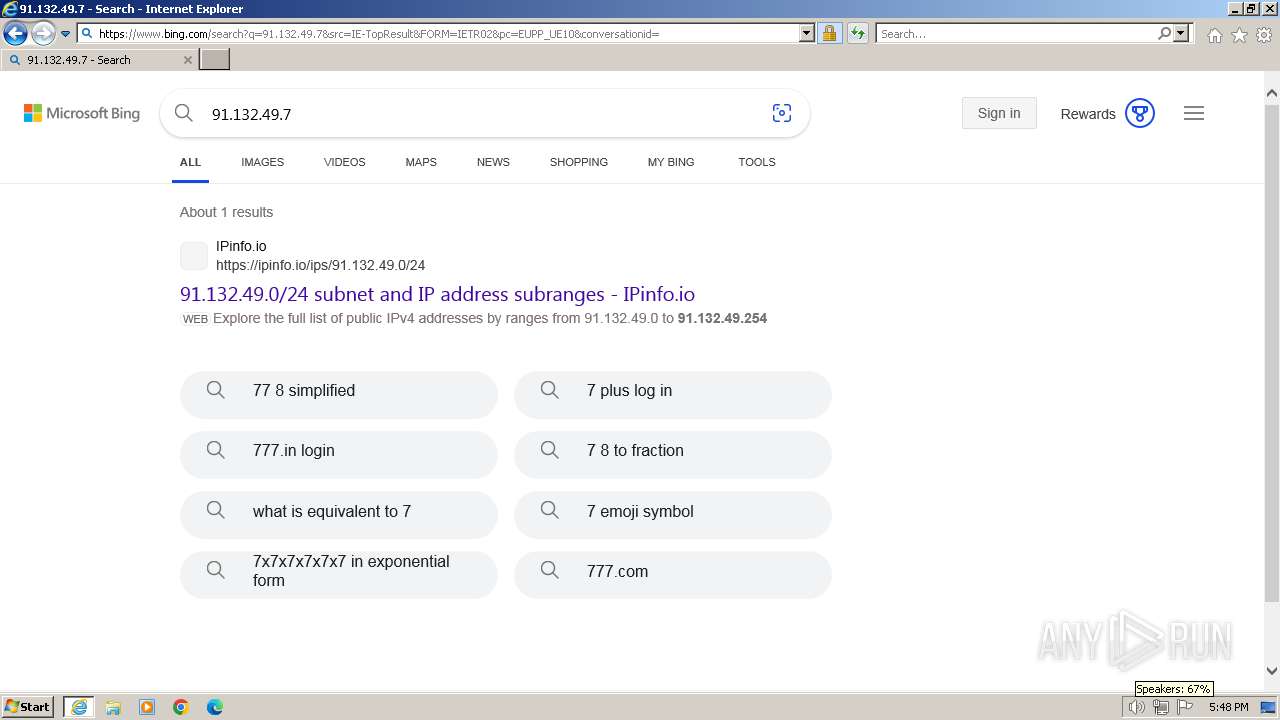The width and height of the screenshot is (1280, 720).
Task: Click the IE toolbar search box
Action: coord(1016,34)
